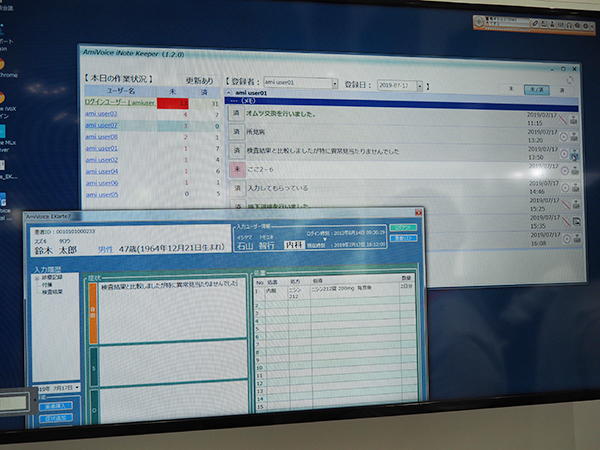Toggle the 済 status on オムツ交換 note

pos(237,114)
